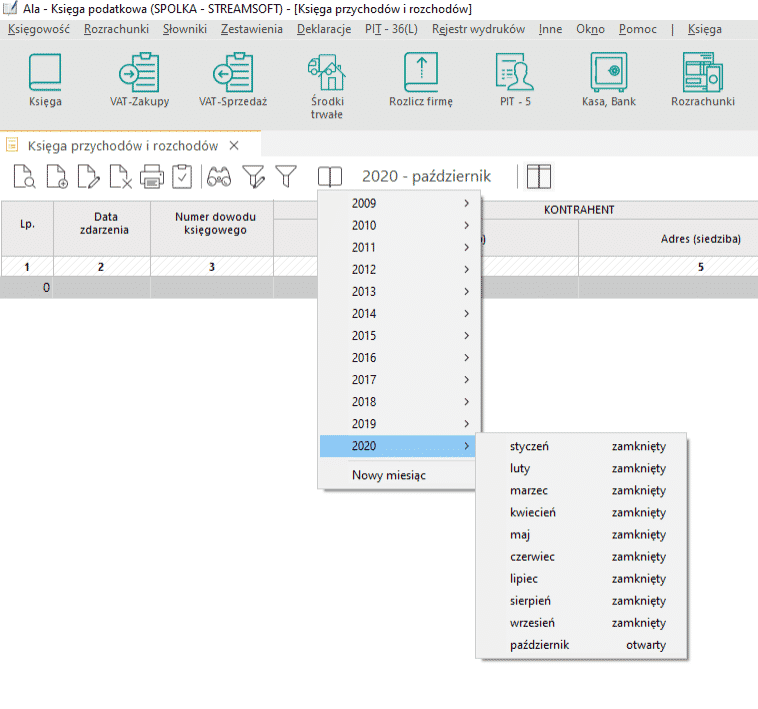The width and height of the screenshot is (758, 709).
Task: Open Okno menu
Action: tap(590, 29)
